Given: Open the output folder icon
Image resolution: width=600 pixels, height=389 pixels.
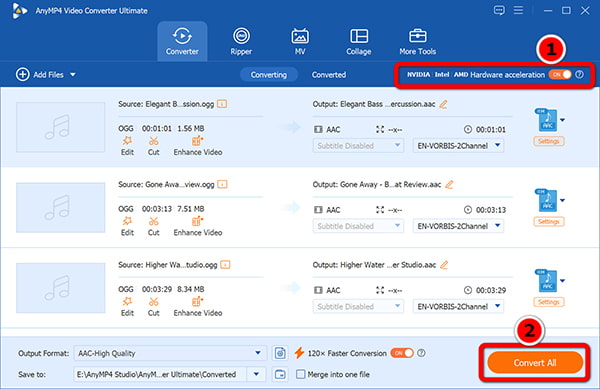Looking at the screenshot, I should 280,374.
